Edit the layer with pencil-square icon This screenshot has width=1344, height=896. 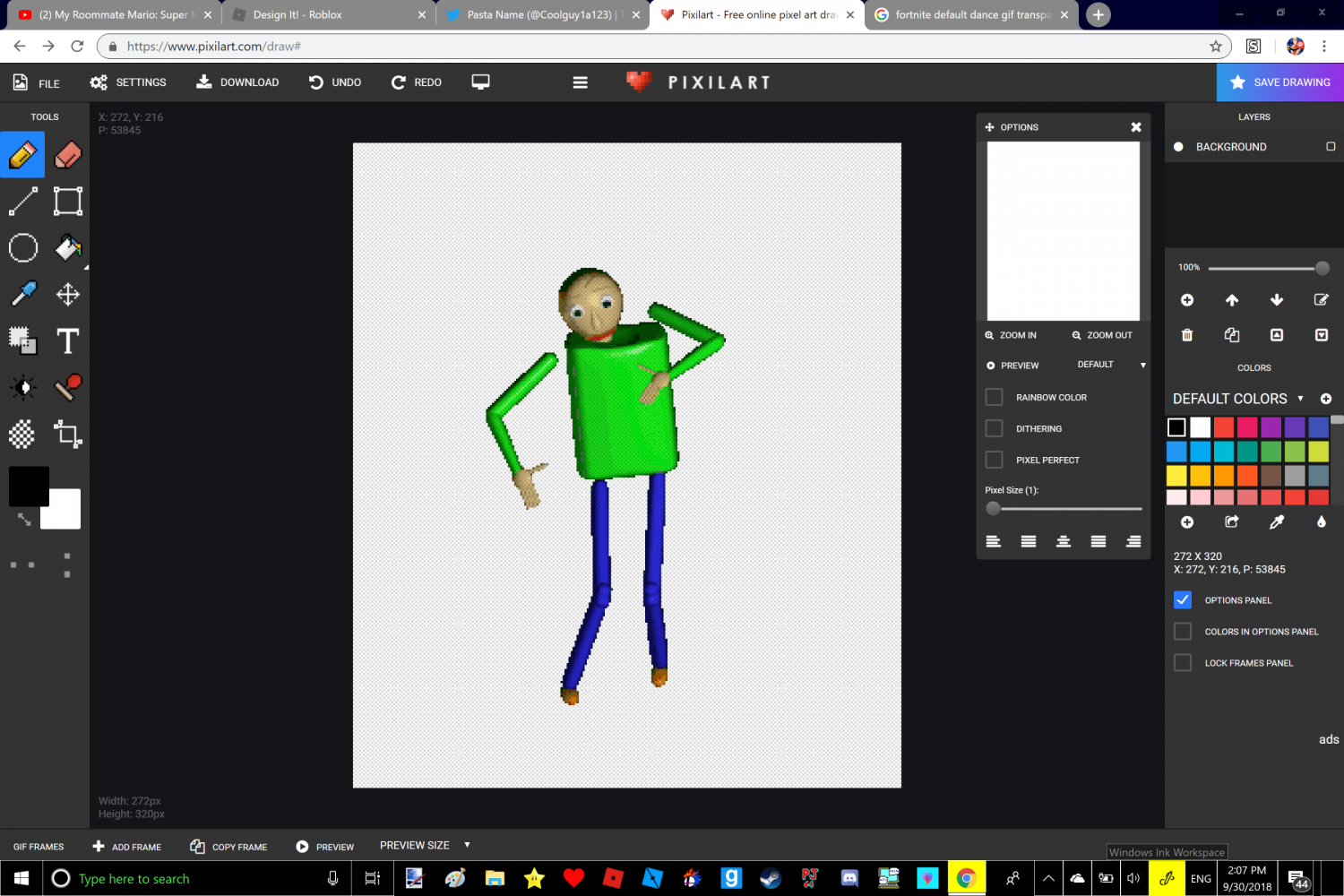coord(1322,300)
